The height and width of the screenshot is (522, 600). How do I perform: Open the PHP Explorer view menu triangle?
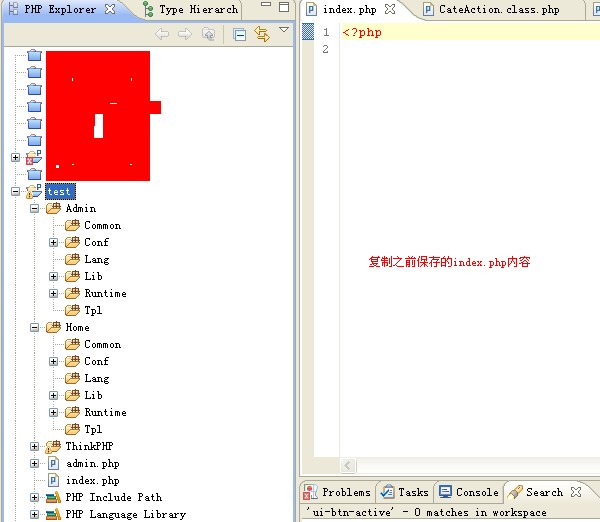coord(284,29)
